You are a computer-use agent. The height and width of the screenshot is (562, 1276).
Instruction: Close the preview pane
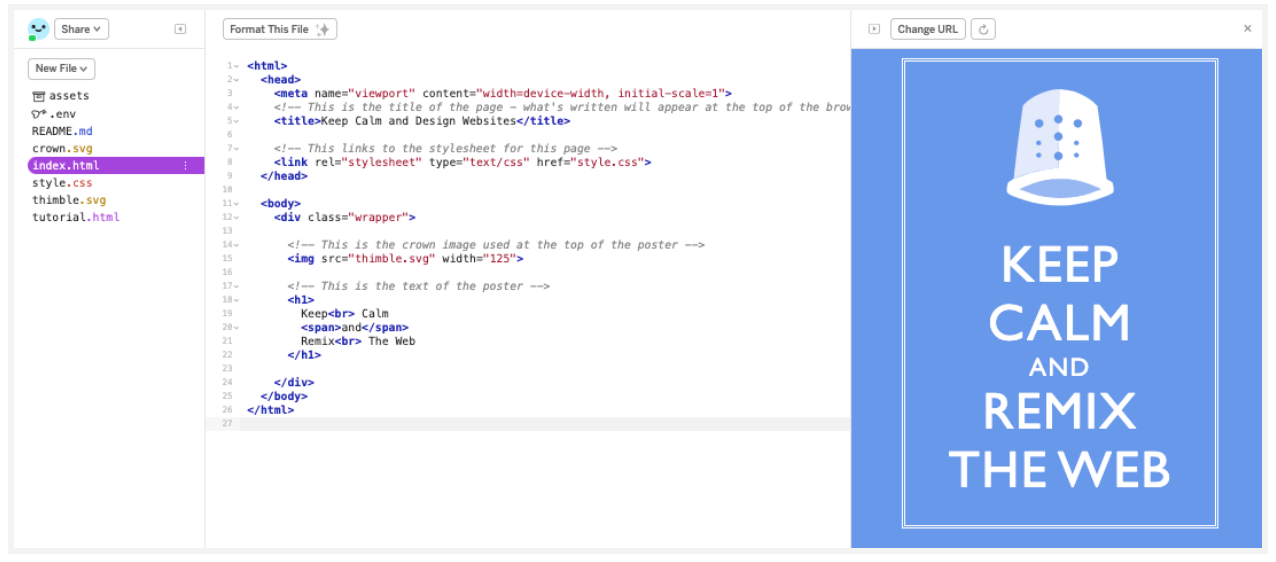click(1247, 29)
